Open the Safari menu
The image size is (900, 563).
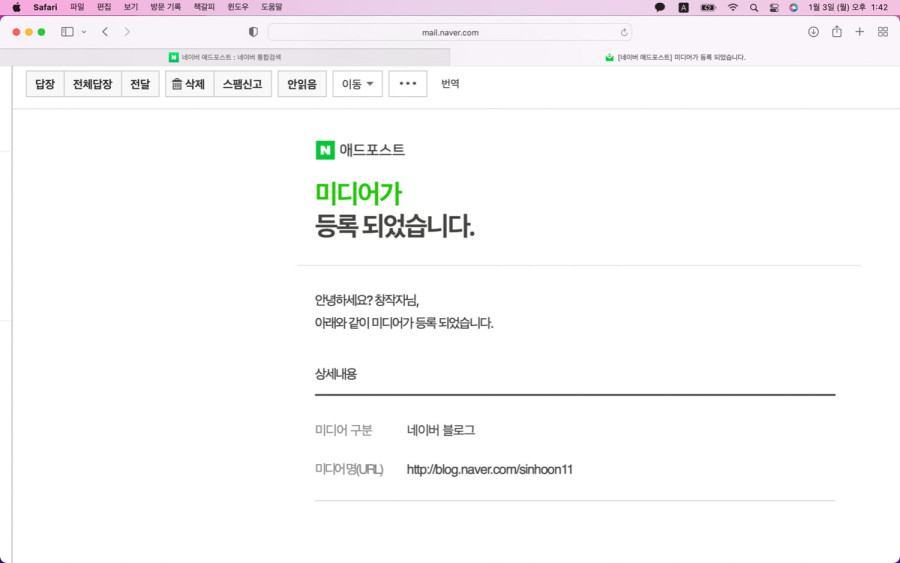click(x=45, y=7)
